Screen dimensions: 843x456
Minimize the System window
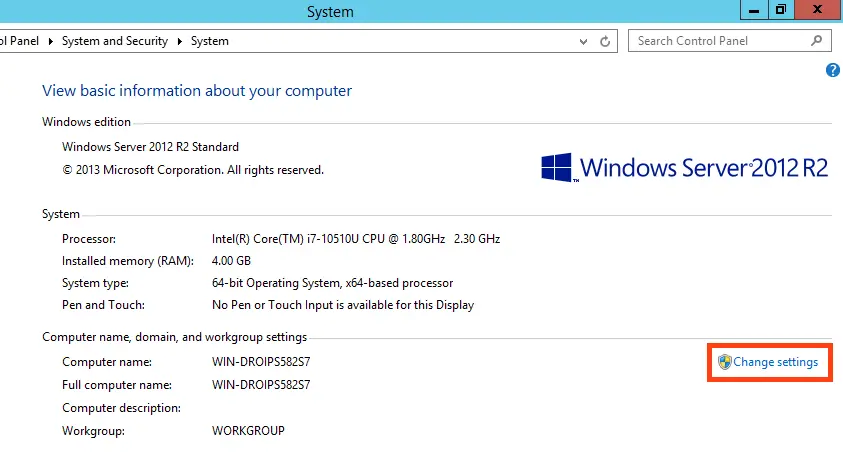(x=753, y=10)
